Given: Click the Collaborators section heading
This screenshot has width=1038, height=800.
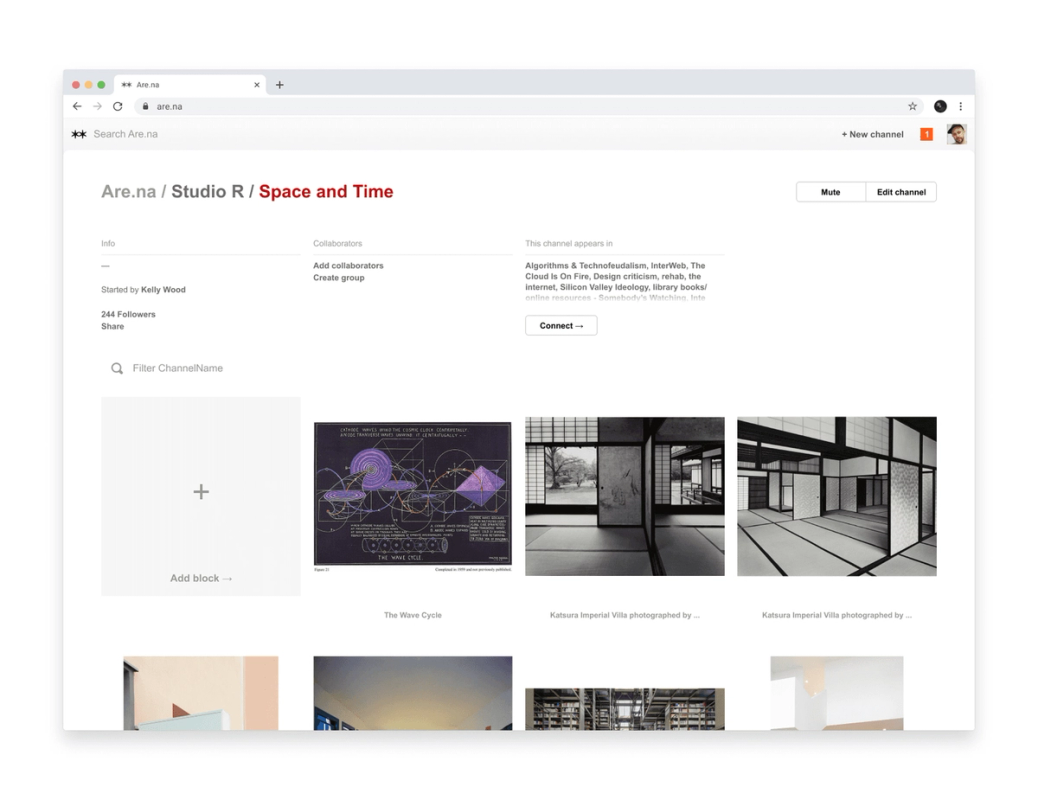Looking at the screenshot, I should coord(338,244).
